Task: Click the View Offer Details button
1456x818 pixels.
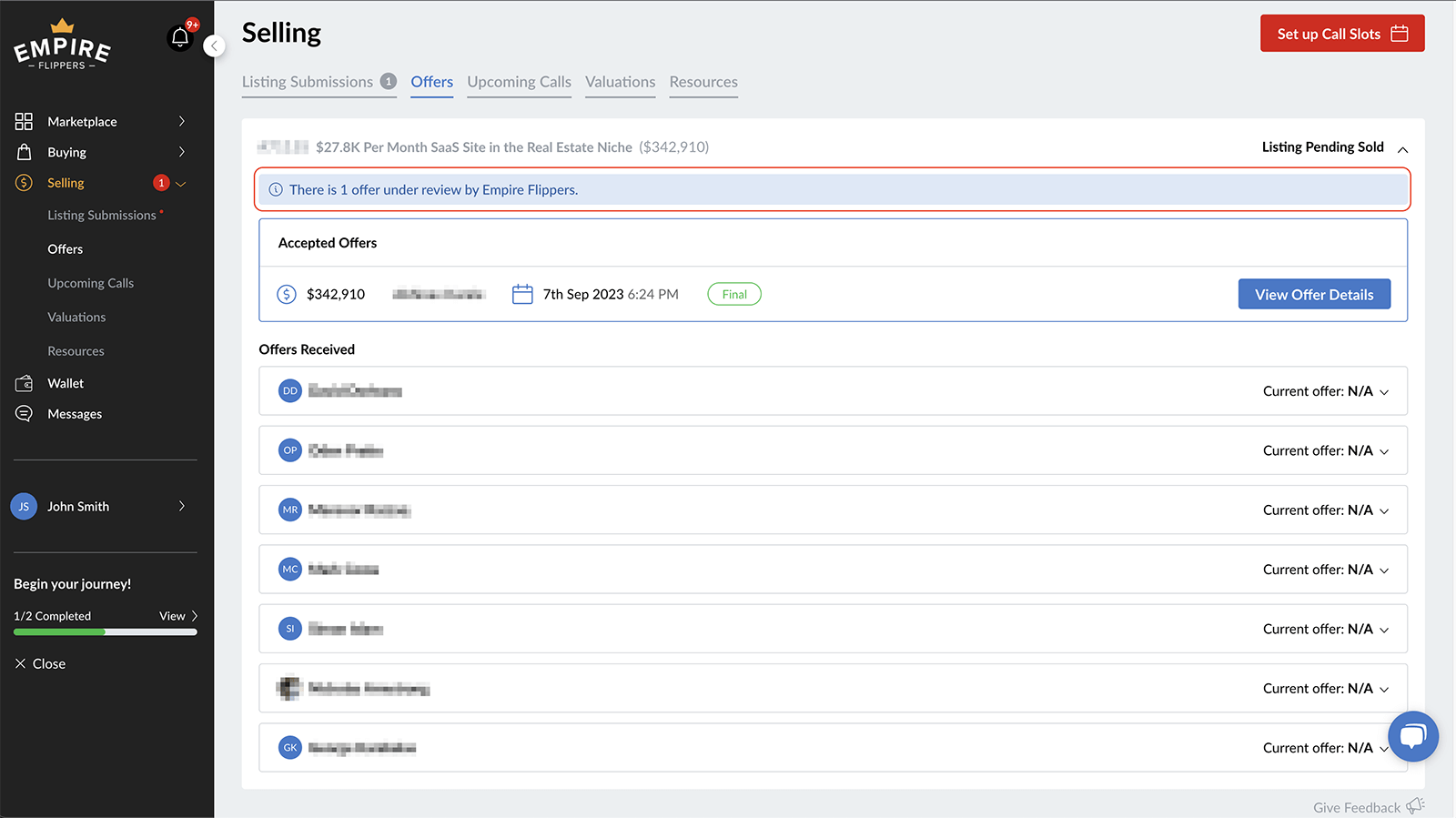Action: point(1313,295)
